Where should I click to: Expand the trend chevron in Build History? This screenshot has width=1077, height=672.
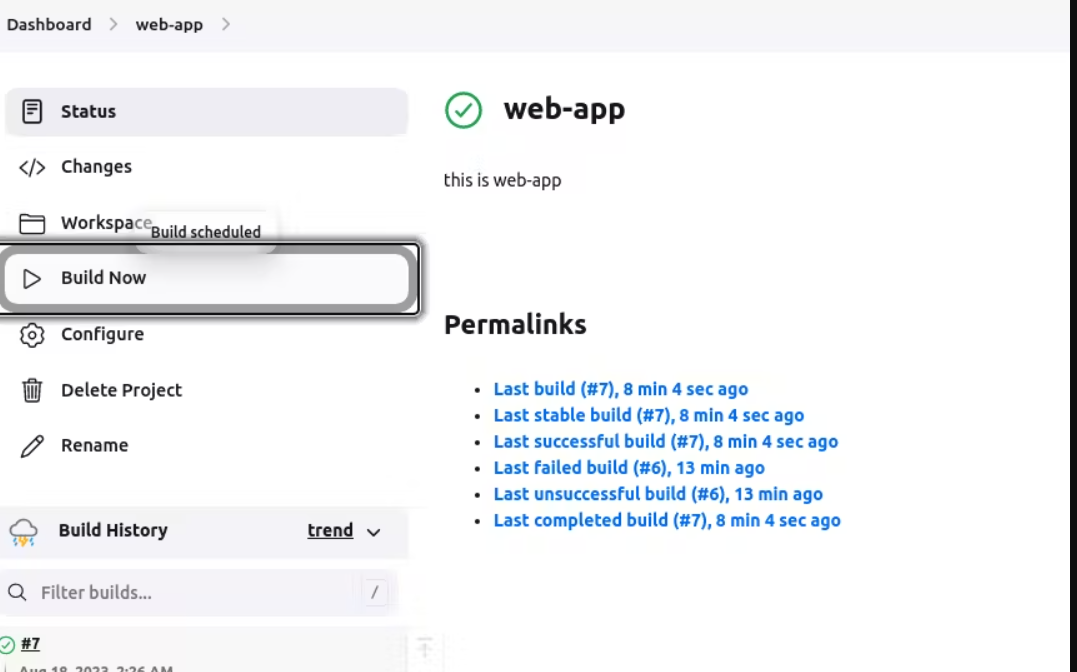click(x=374, y=532)
